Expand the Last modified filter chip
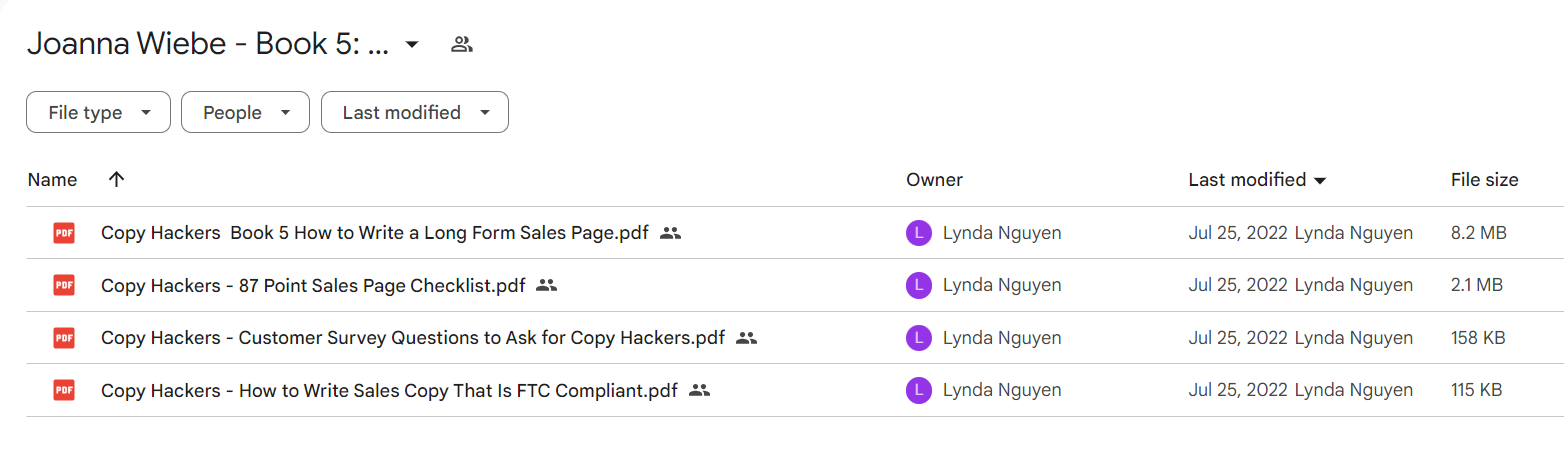Screen dimensions: 1564x474 pyautogui.click(x=415, y=112)
